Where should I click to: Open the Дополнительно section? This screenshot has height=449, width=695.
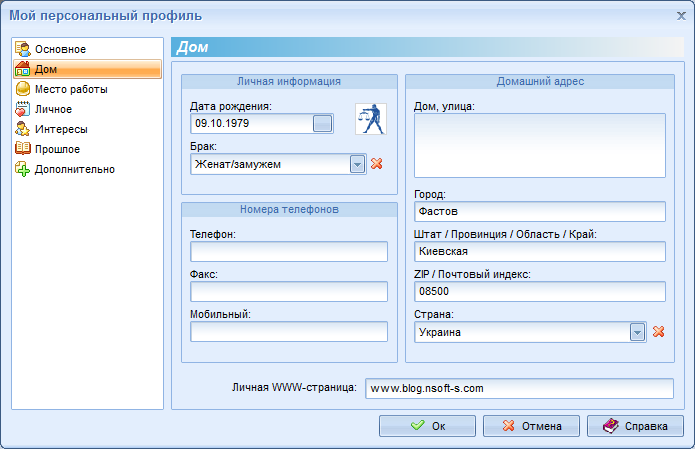75,169
